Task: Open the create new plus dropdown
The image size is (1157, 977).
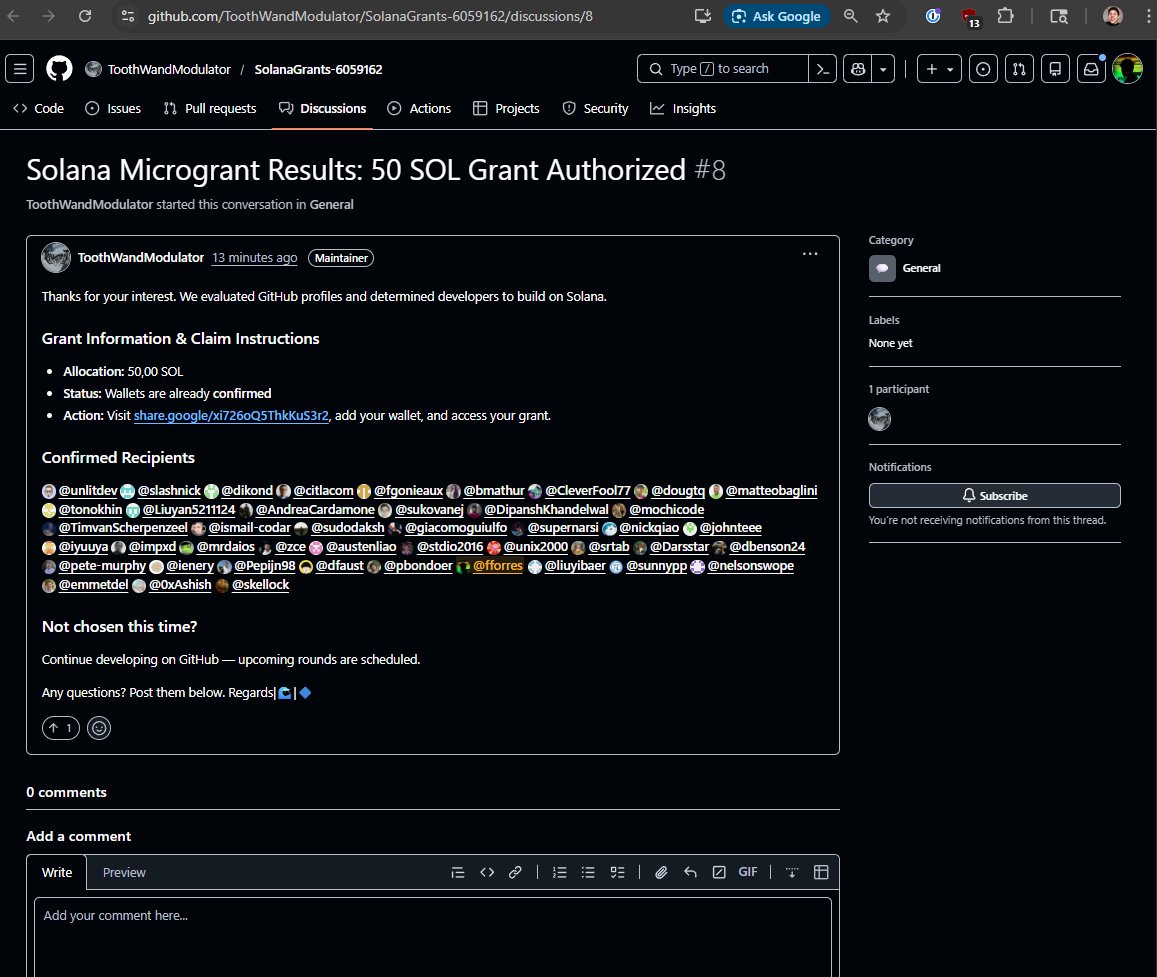Action: (x=939, y=69)
